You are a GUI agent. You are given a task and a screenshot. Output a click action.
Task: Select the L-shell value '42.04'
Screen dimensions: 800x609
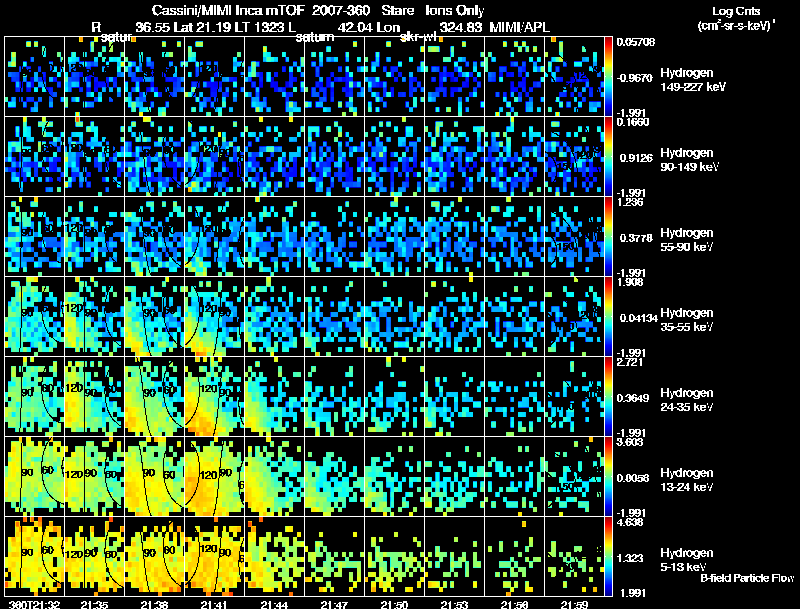pos(355,27)
